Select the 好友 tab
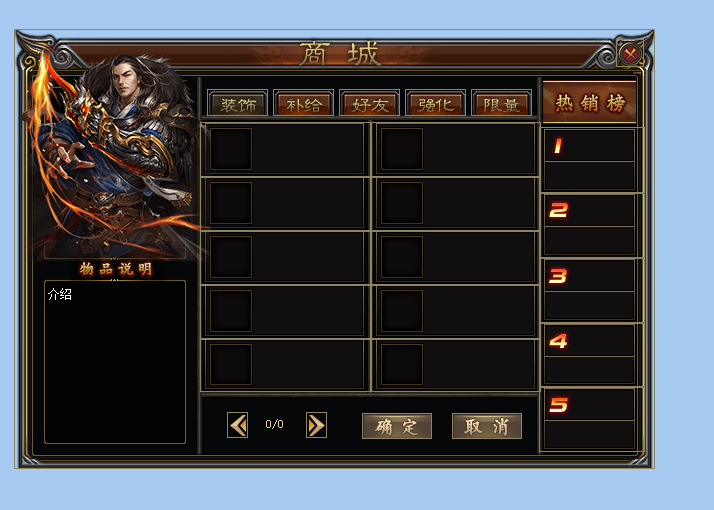Viewport: 714px width, 510px height. (x=370, y=103)
